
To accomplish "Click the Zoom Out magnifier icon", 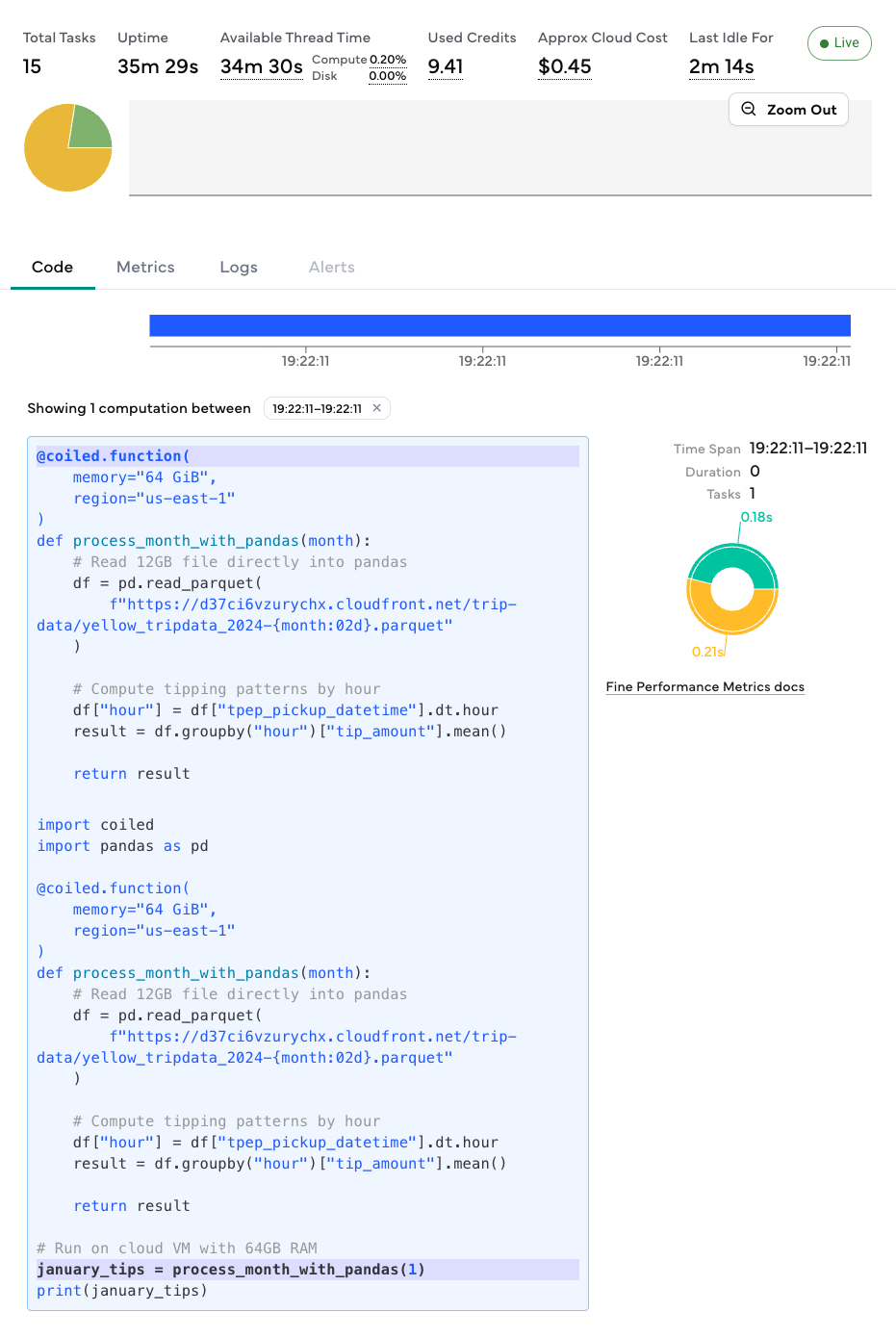I will 749,110.
